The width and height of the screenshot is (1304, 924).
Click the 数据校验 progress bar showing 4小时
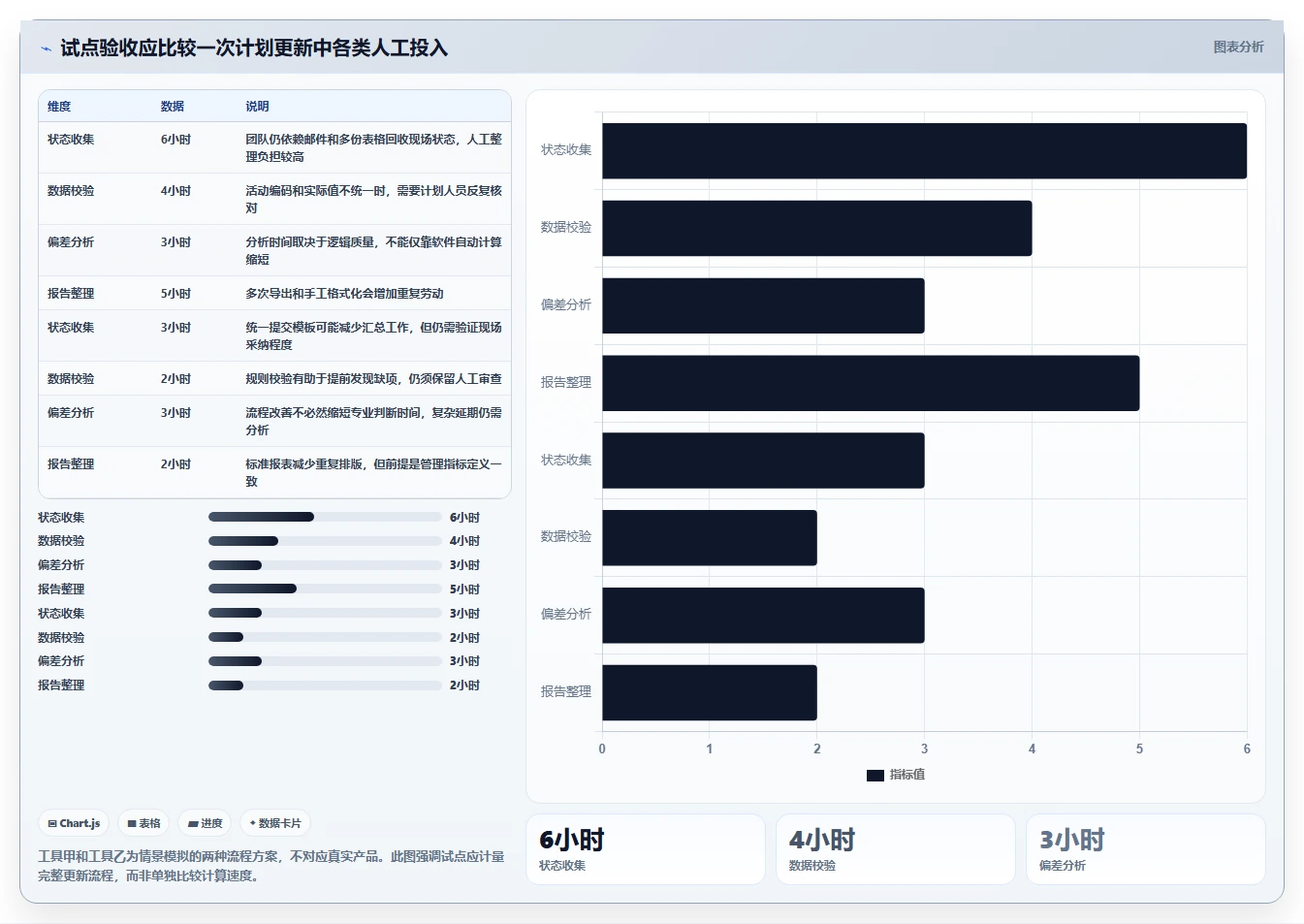pyautogui.click(x=325, y=541)
